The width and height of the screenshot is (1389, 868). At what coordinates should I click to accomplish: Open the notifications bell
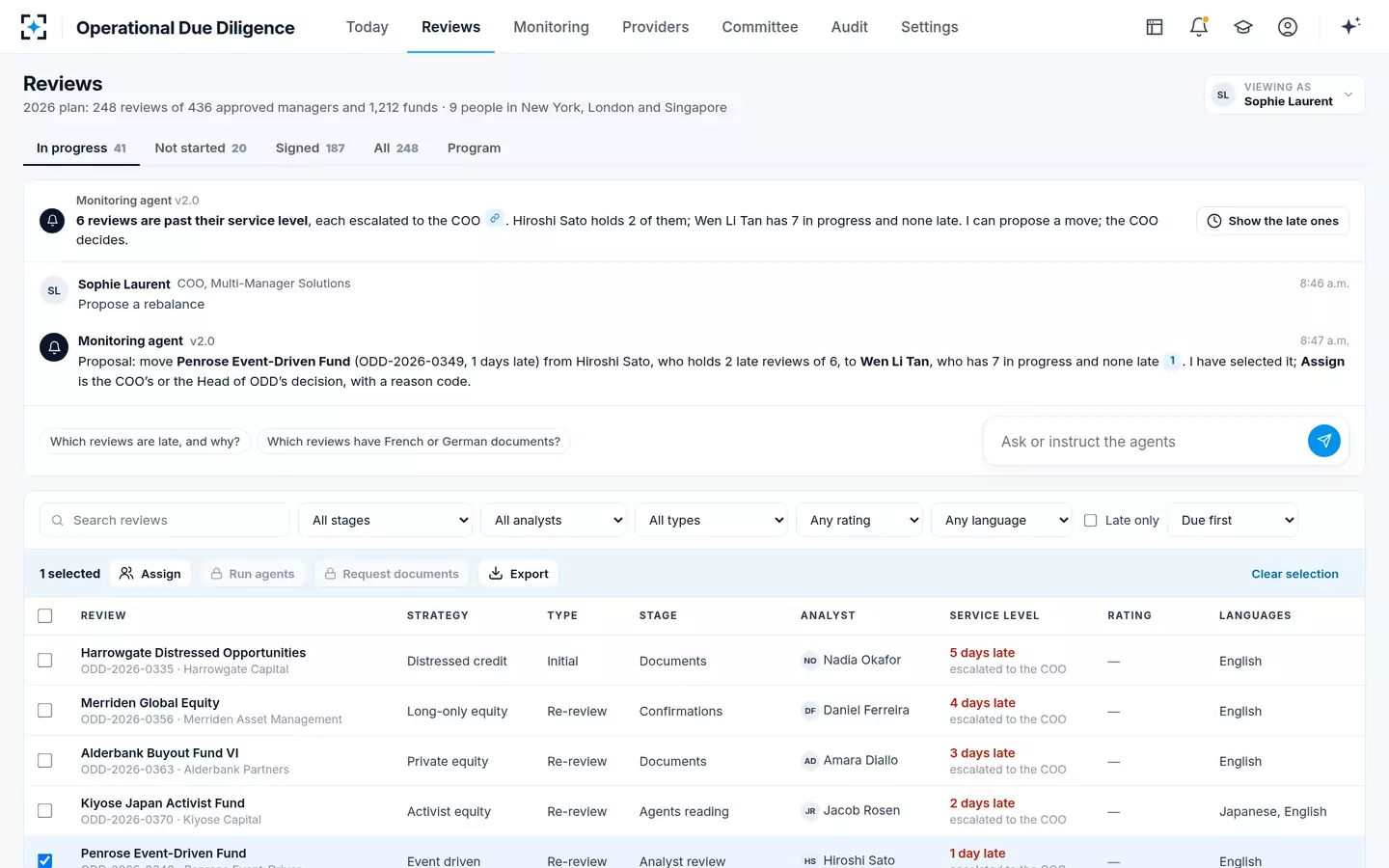pyautogui.click(x=1199, y=27)
